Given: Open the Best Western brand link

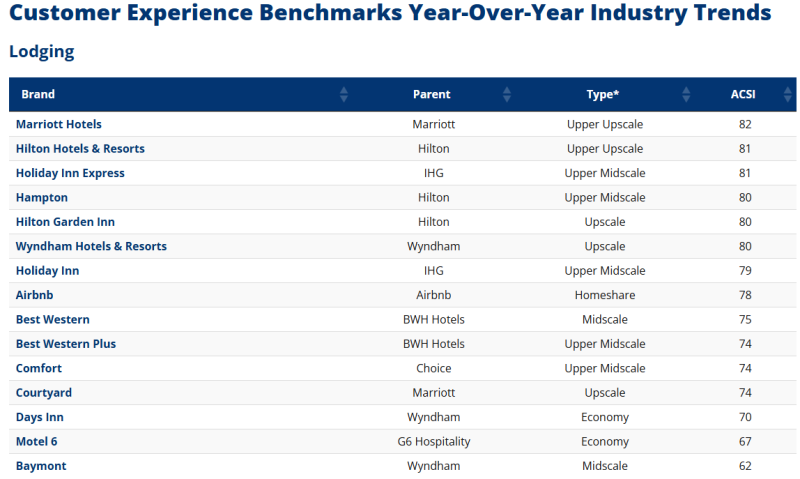Looking at the screenshot, I should pos(53,319).
